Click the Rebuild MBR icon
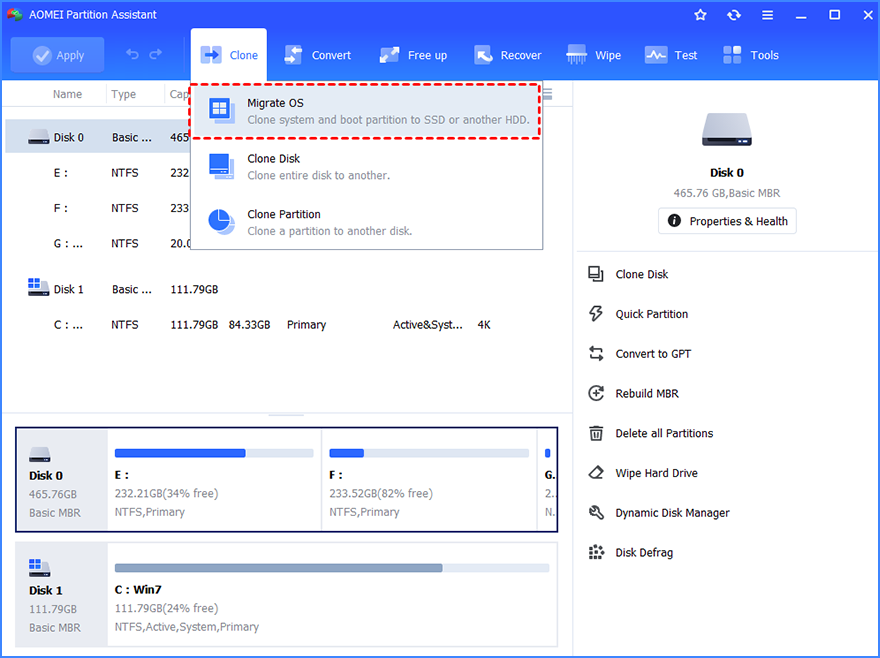 pos(595,393)
